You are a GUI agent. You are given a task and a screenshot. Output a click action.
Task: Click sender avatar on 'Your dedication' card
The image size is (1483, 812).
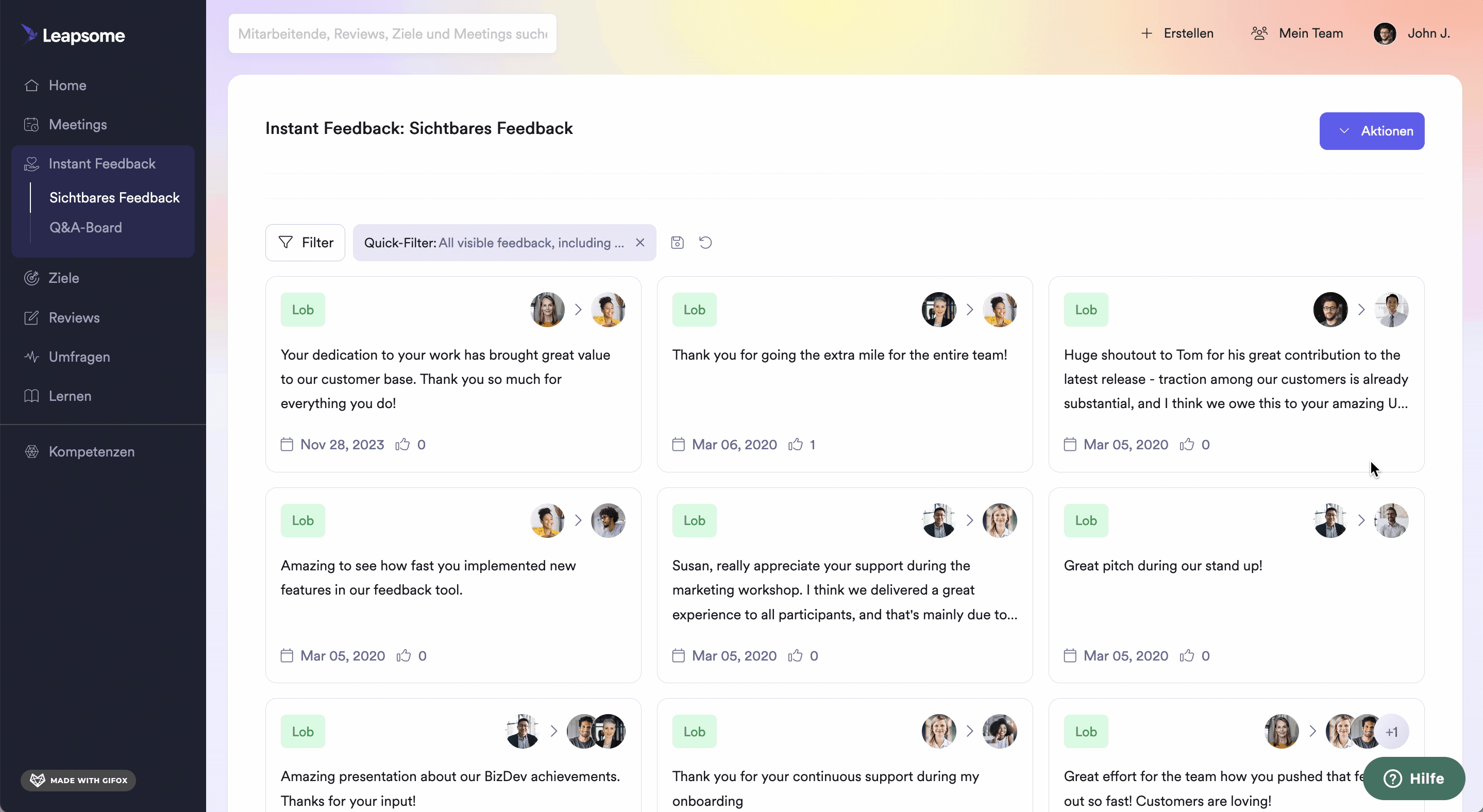[547, 310]
